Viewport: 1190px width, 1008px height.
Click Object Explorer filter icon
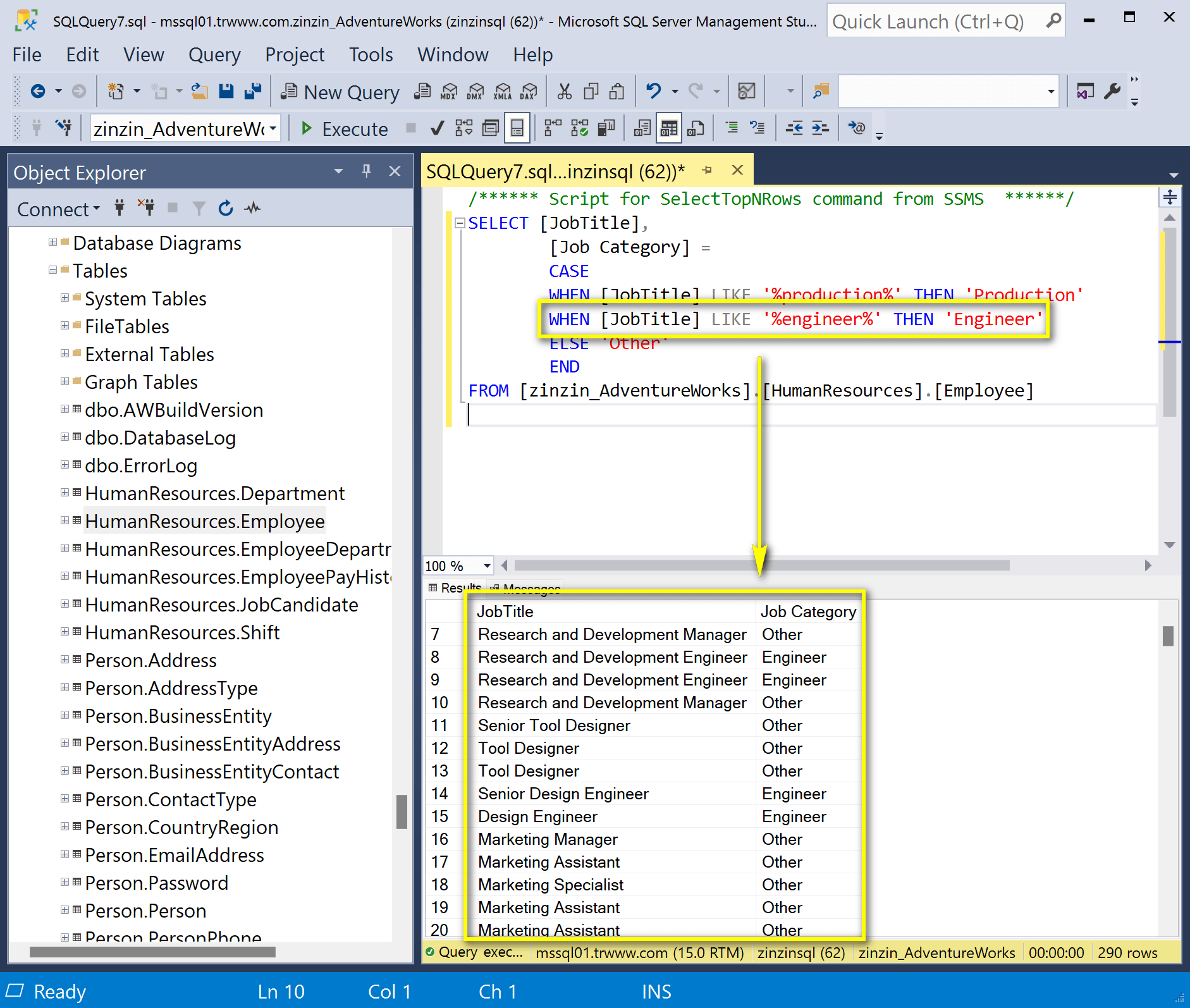click(199, 208)
